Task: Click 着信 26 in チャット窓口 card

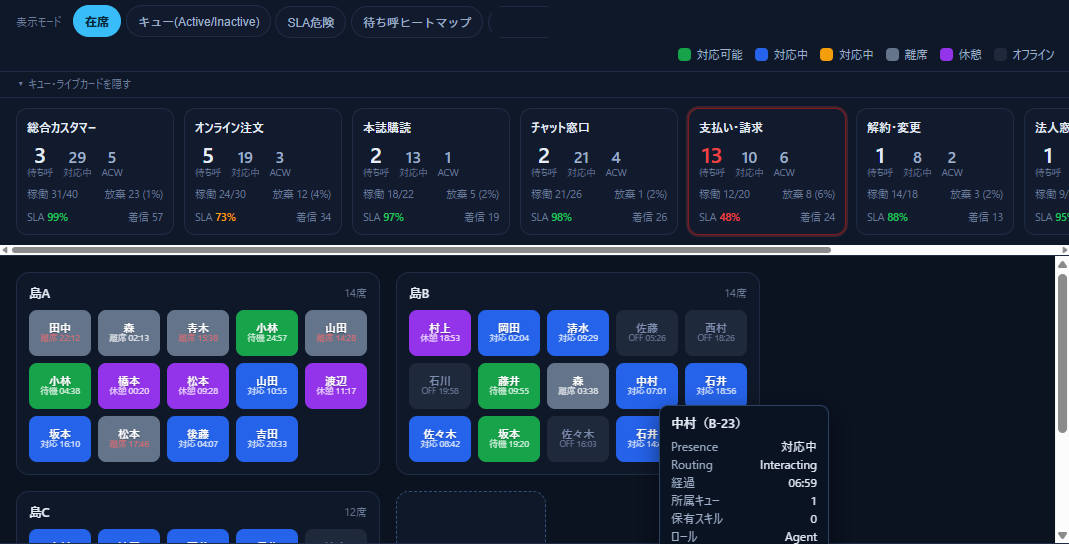Action: tap(650, 217)
